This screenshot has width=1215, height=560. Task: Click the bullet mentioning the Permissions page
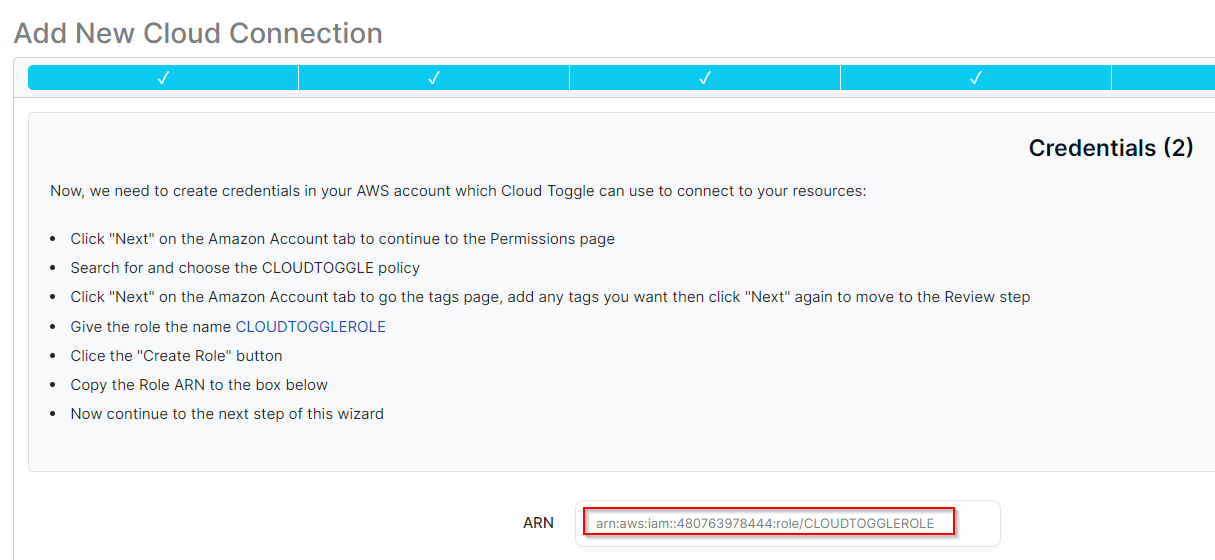click(x=342, y=239)
